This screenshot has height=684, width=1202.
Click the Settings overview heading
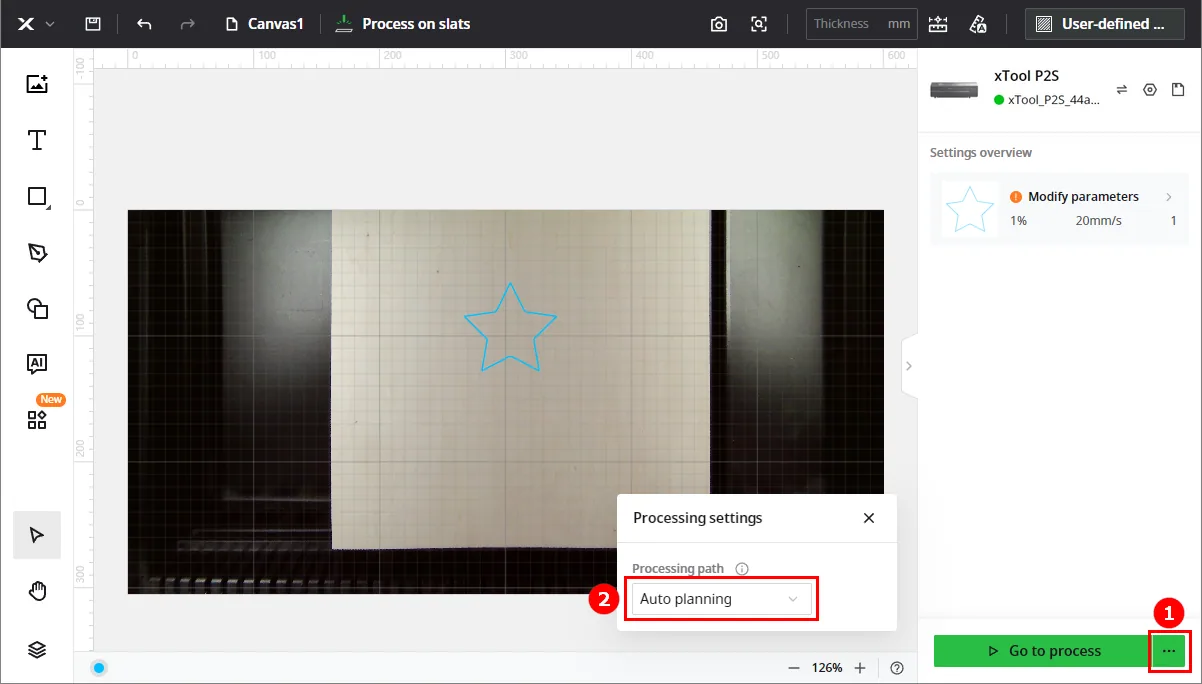(981, 153)
